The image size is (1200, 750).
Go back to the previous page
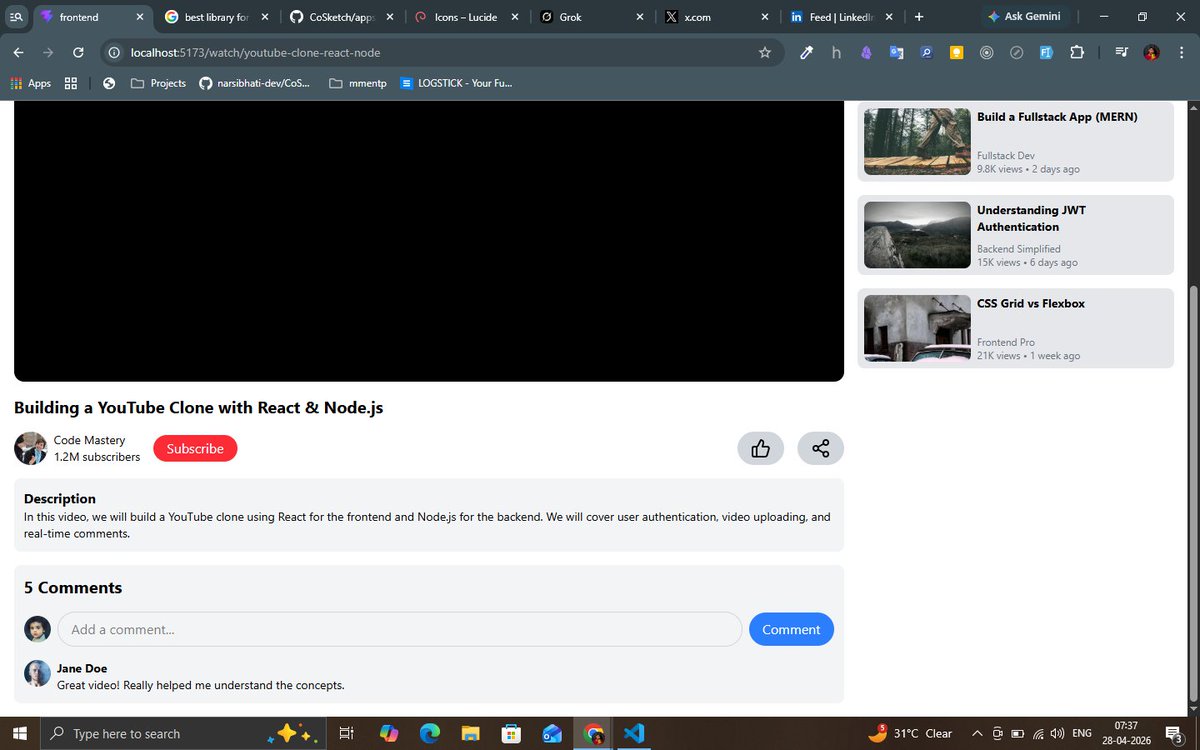pyautogui.click(x=18, y=53)
